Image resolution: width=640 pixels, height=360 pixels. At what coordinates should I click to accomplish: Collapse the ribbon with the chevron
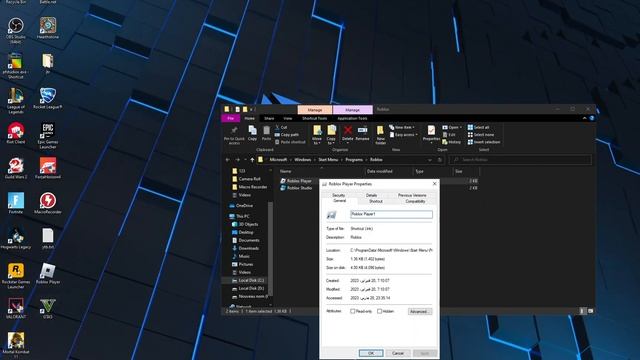tap(584, 118)
